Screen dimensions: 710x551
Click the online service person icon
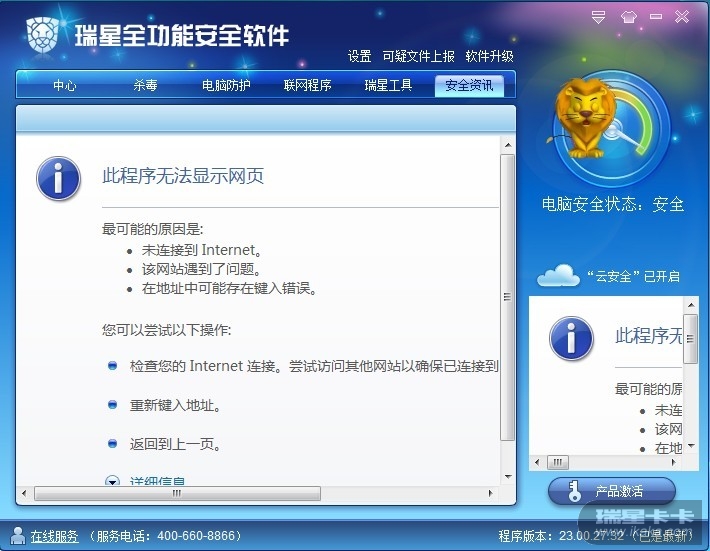pyautogui.click(x=18, y=536)
